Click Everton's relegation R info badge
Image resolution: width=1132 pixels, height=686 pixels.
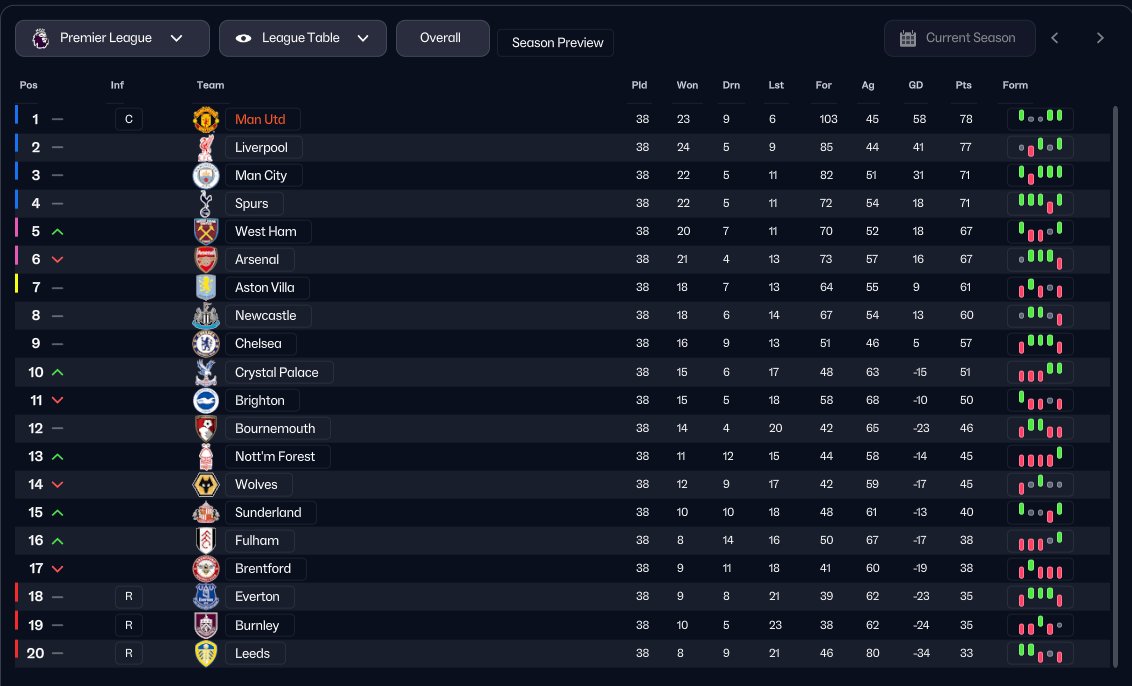pyautogui.click(x=128, y=597)
